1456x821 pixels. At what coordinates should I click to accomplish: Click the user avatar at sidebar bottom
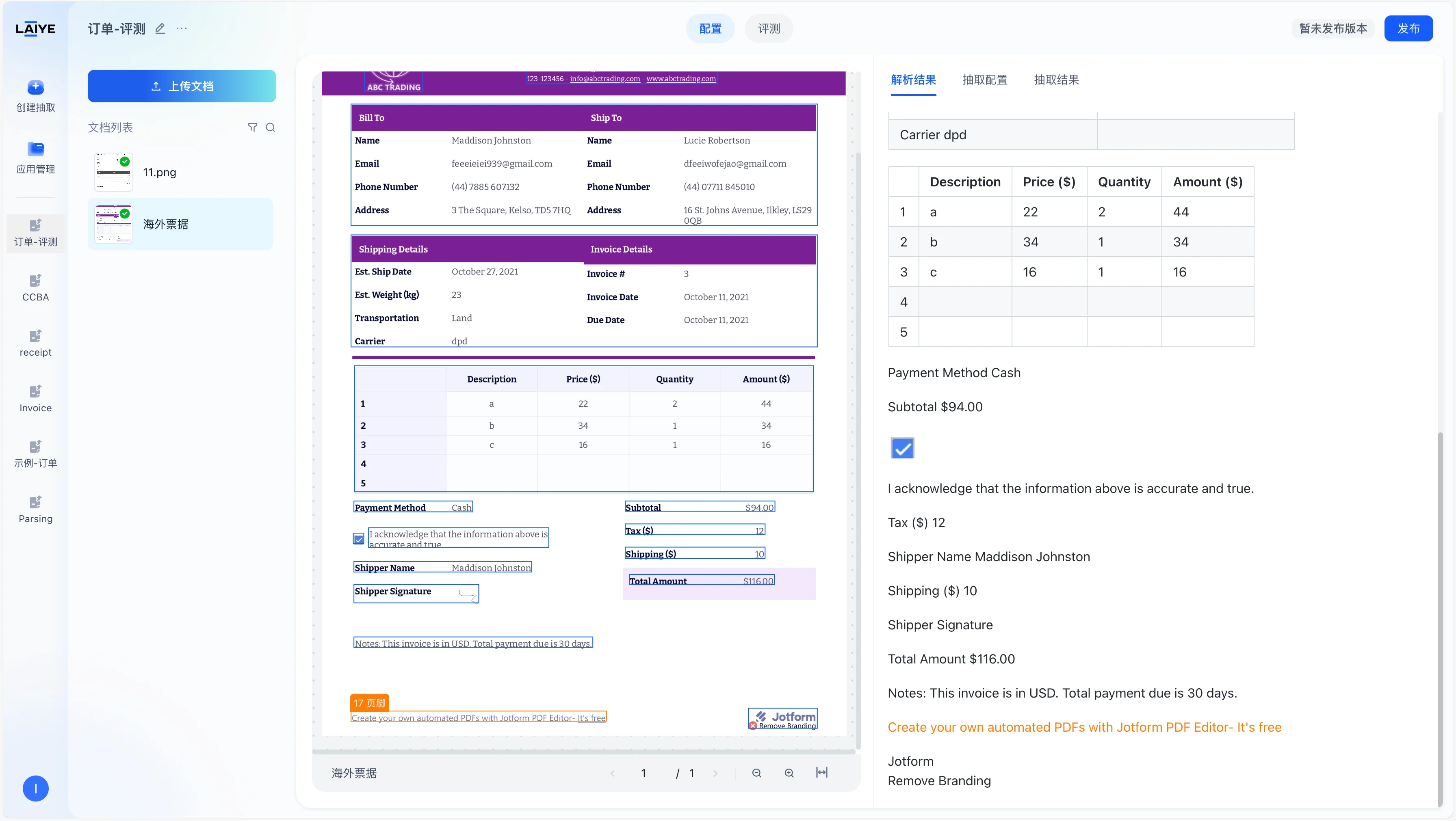coord(36,788)
